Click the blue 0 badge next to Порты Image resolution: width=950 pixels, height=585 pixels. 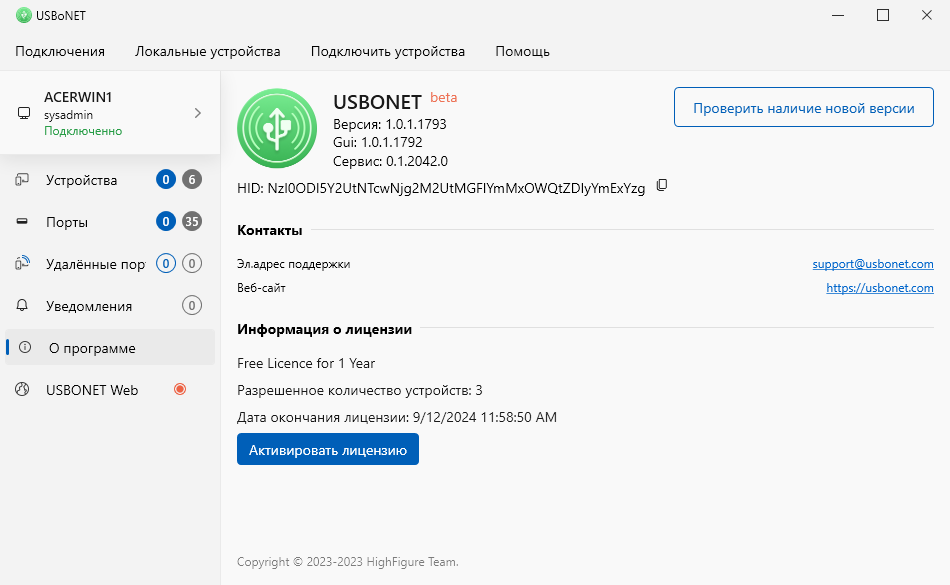(x=166, y=222)
